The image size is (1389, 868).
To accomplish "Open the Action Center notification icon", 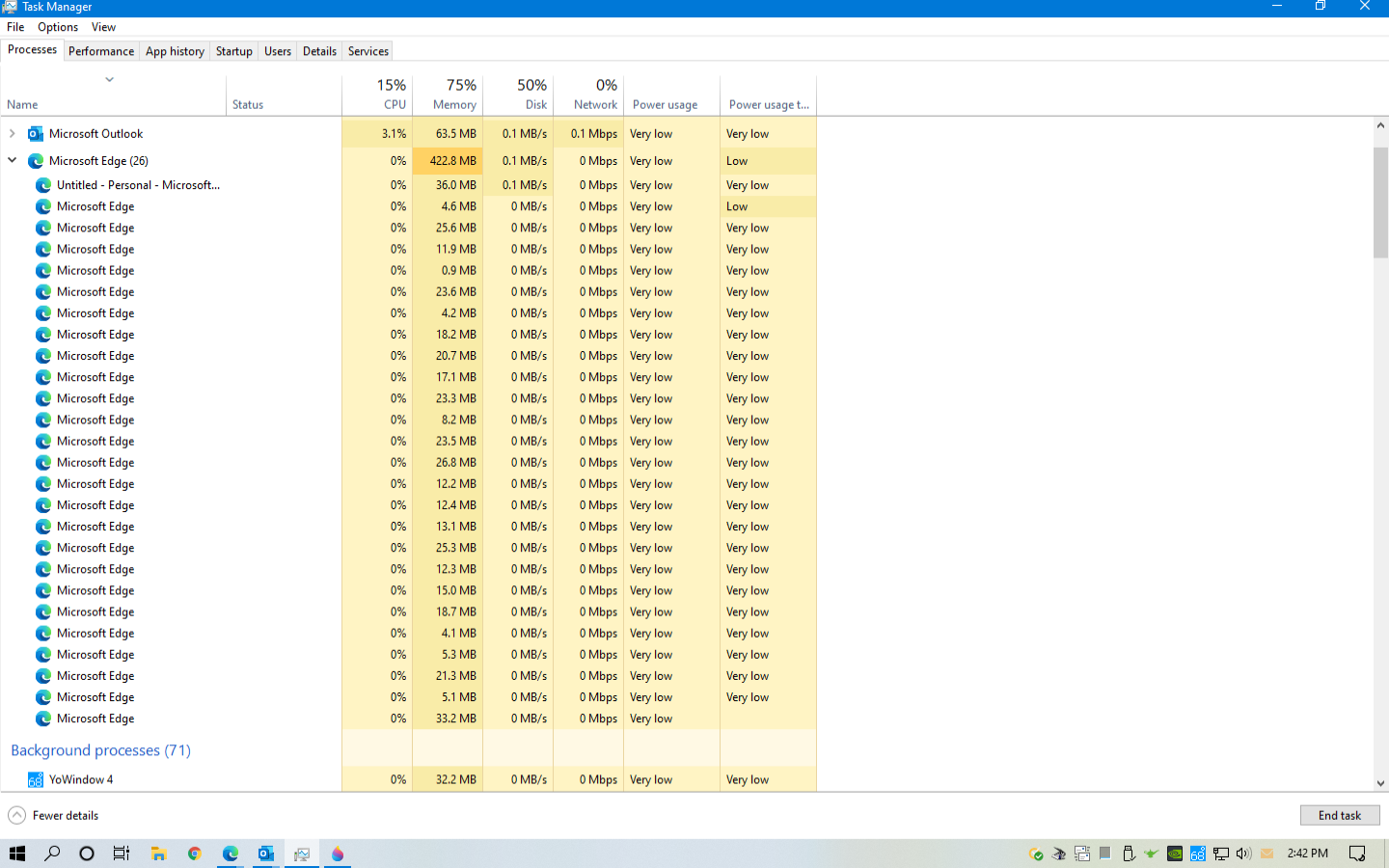I will (1357, 854).
